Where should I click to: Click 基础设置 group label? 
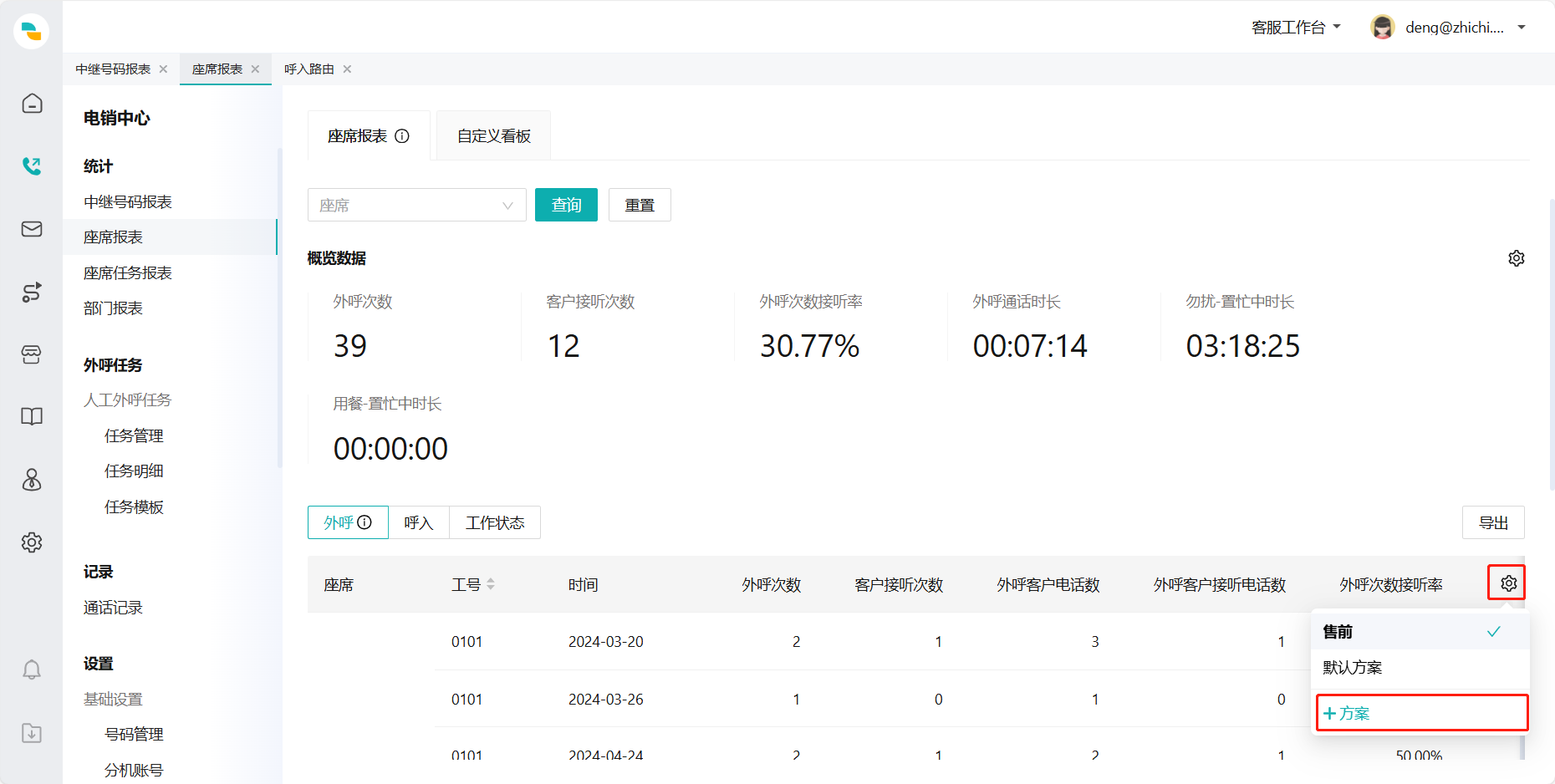pos(113,700)
